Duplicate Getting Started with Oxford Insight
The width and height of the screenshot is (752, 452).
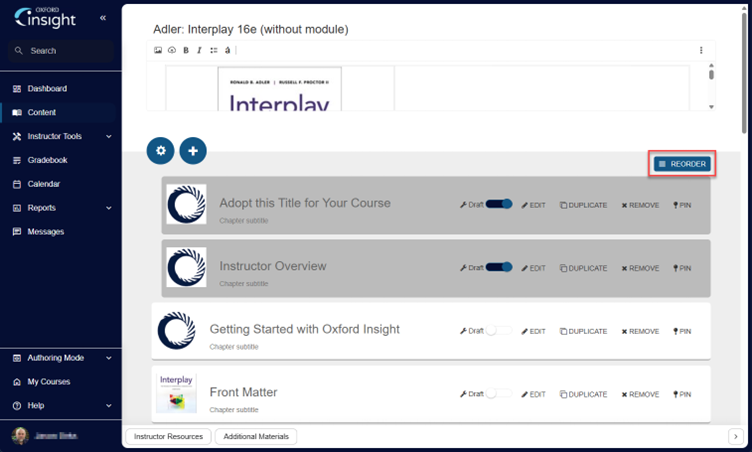click(x=583, y=331)
